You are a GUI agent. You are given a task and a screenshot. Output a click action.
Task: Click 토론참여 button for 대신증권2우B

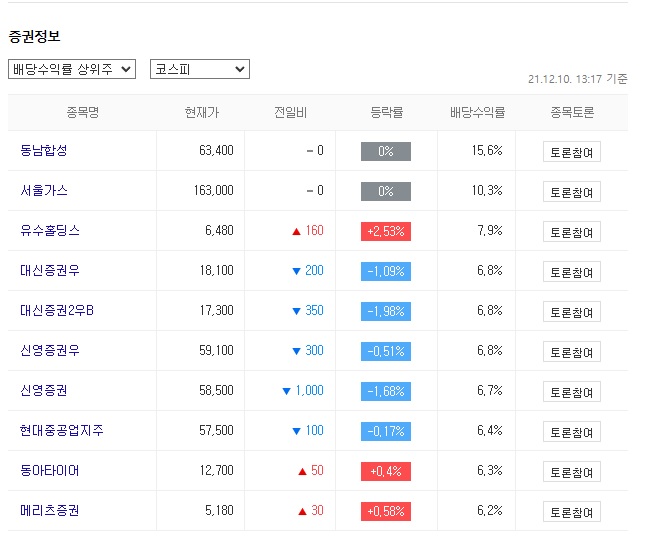click(x=571, y=312)
